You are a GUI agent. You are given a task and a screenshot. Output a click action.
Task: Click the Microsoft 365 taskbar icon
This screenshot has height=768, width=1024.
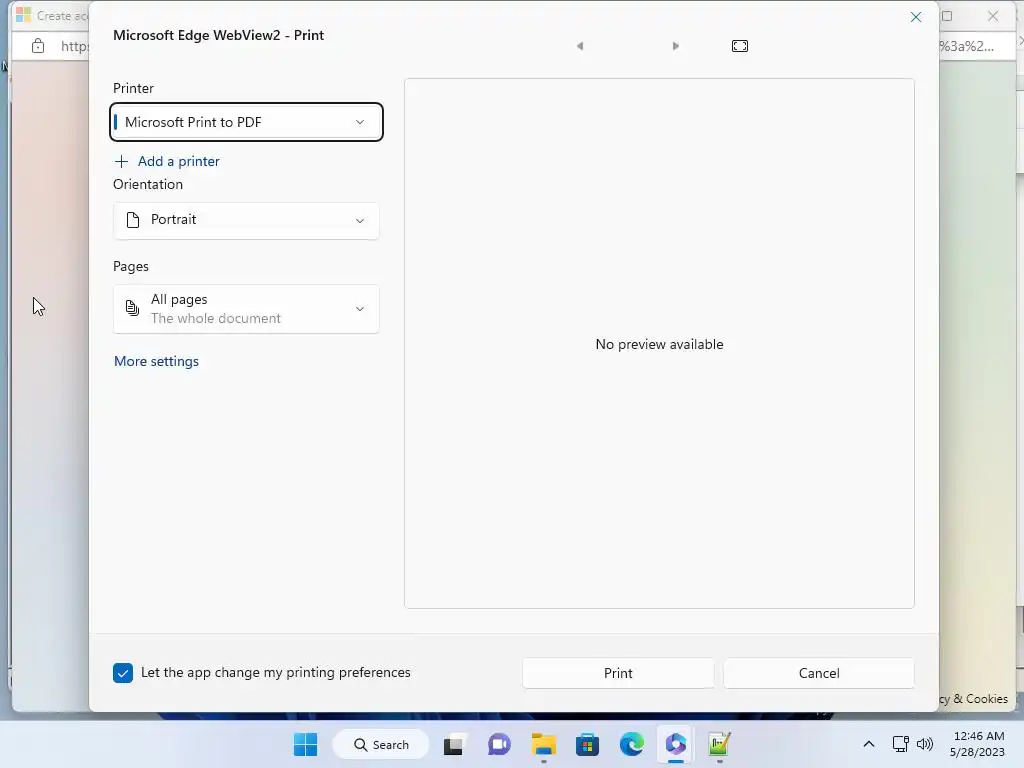tap(676, 744)
